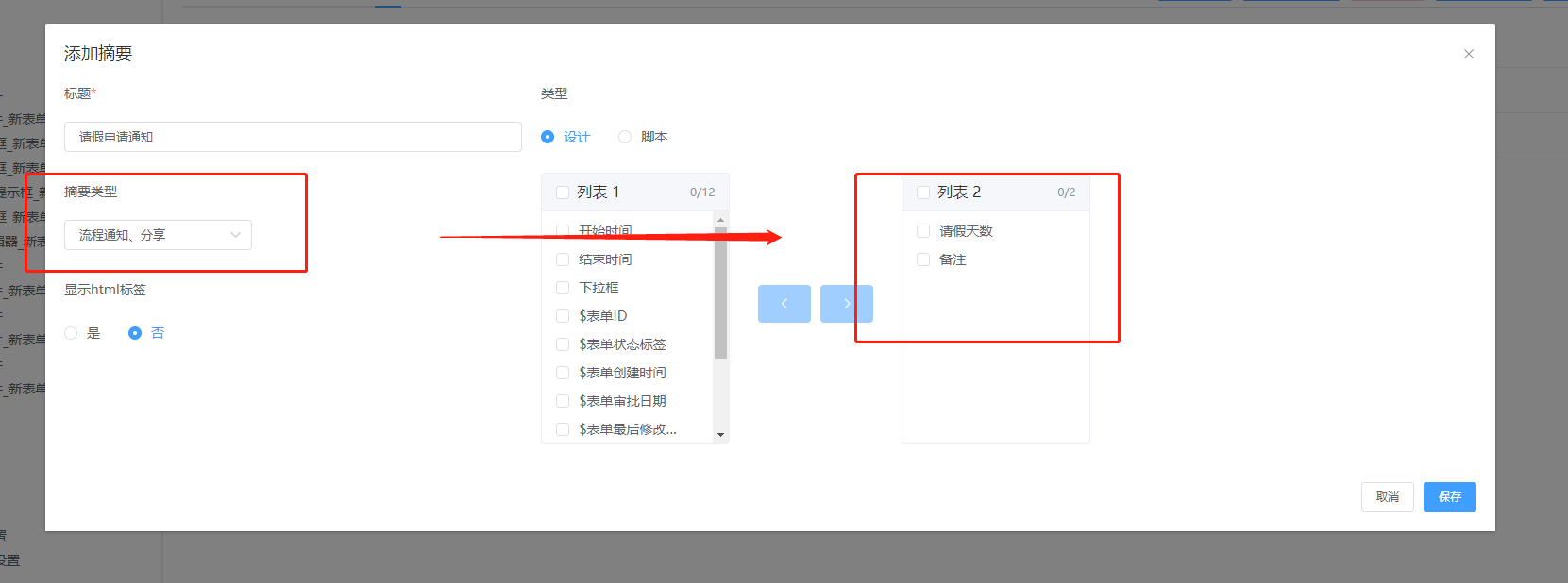Click the 0/2 count in 列表 2 header
Viewport: 1568px width, 583px height.
1067,192
